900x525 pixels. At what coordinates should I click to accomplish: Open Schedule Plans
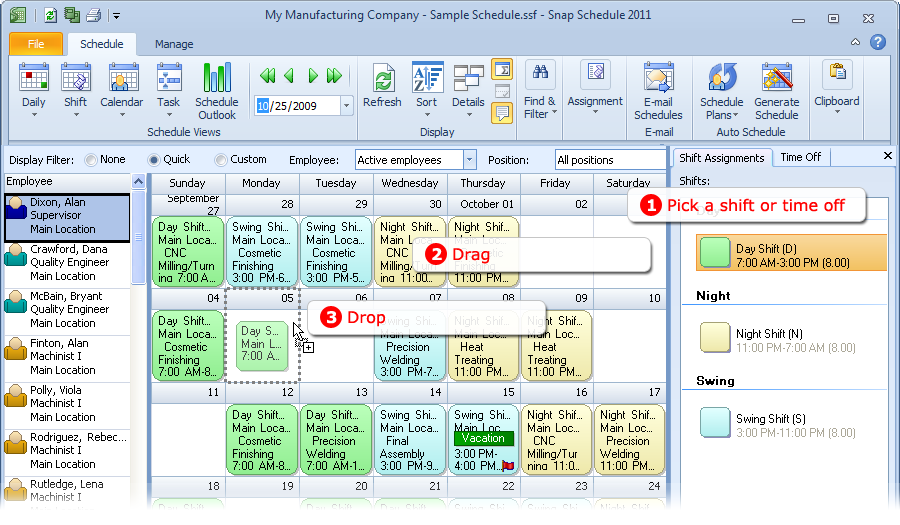pos(721,91)
